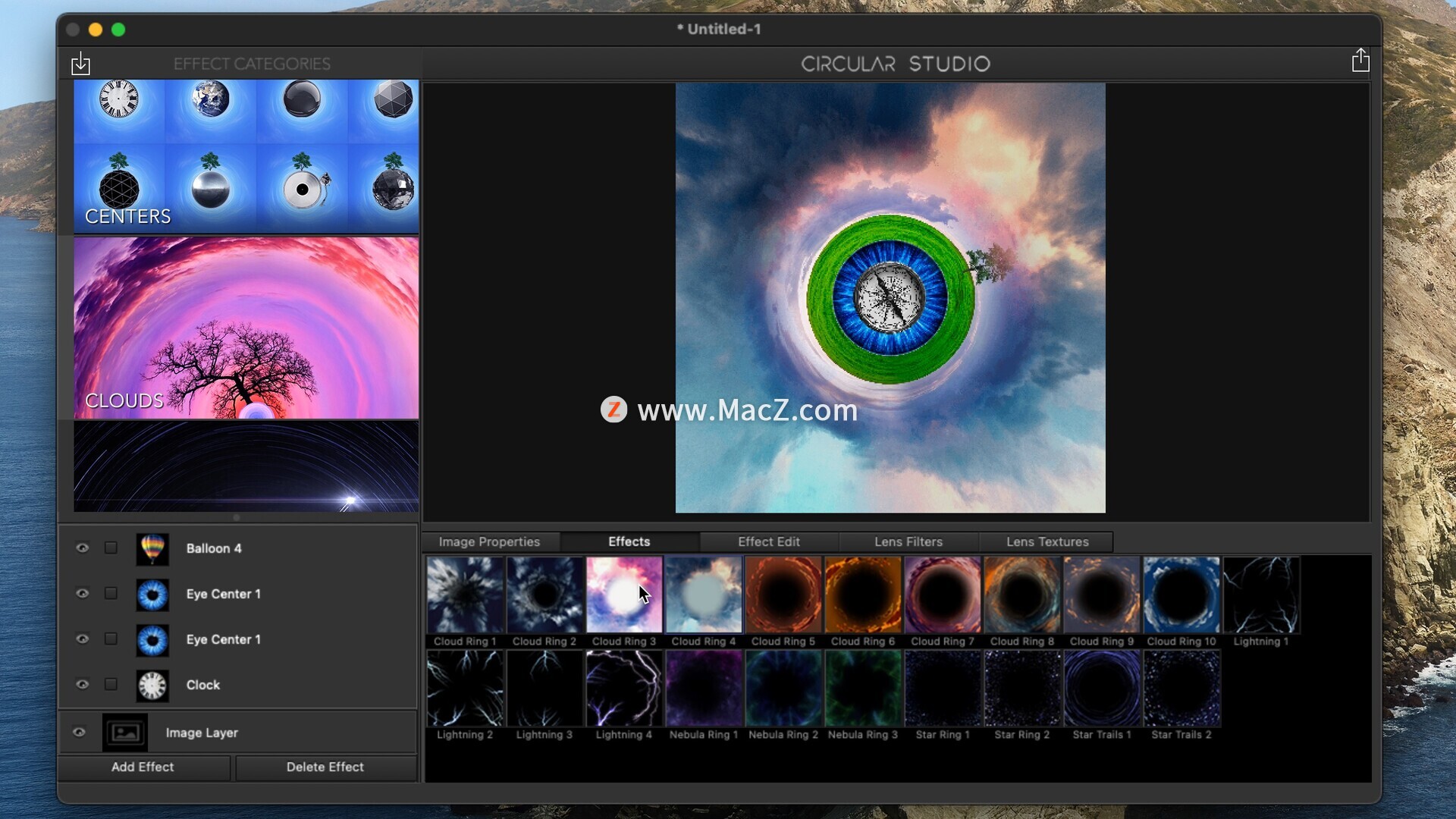This screenshot has width=1456, height=819.
Task: Click the Delete Effect button
Action: tap(325, 767)
